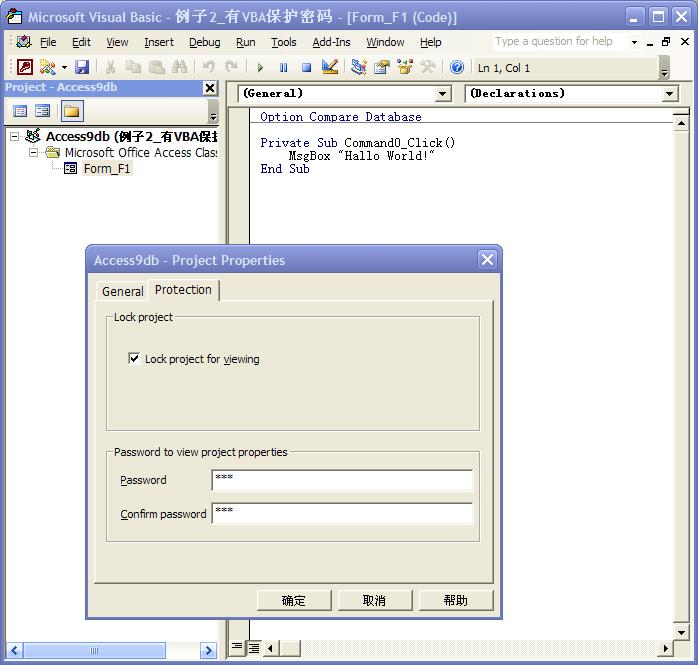The image size is (698, 665).
Task: Click code window scroll up arrow
Action: click(x=681, y=122)
